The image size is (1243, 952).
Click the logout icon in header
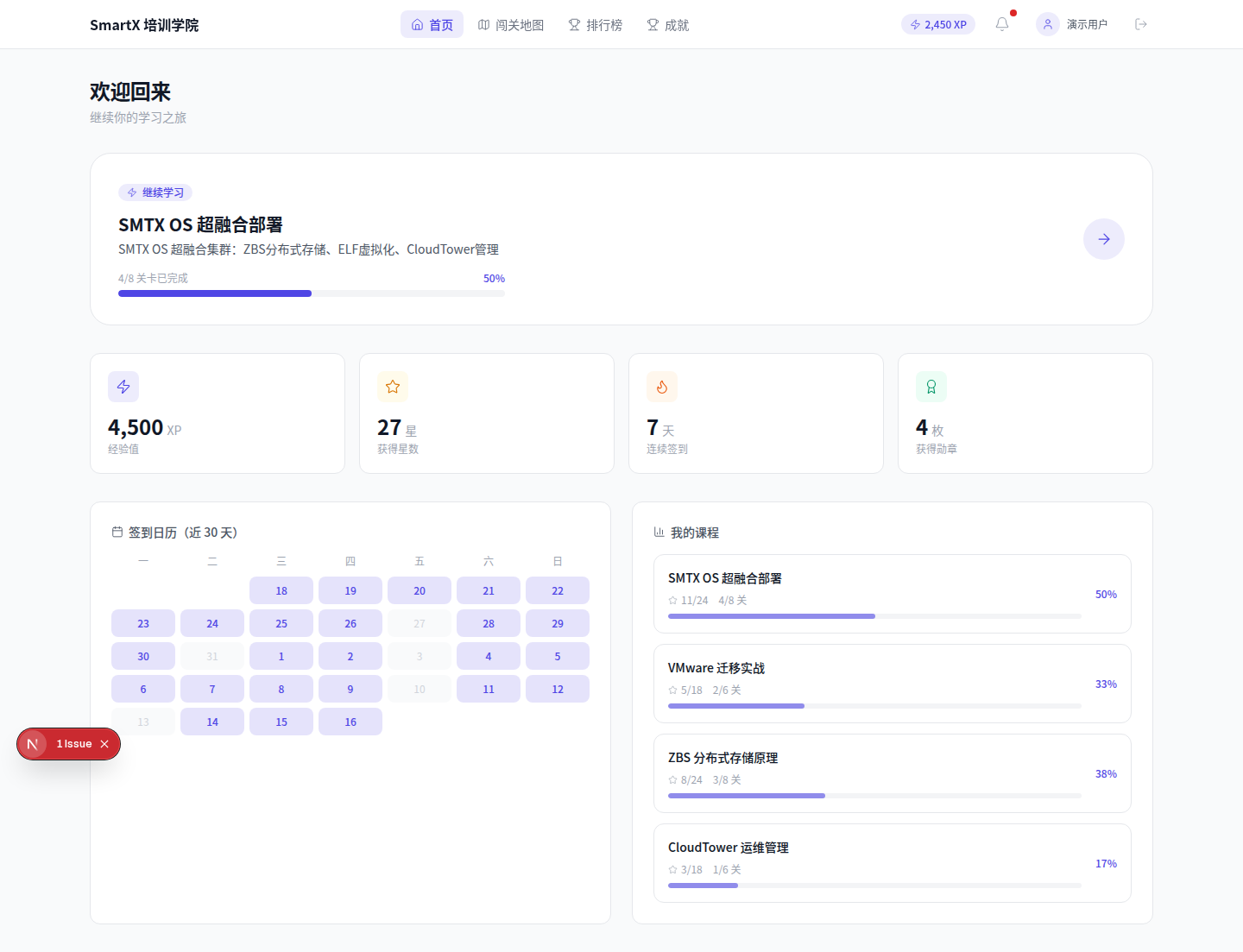click(1140, 24)
